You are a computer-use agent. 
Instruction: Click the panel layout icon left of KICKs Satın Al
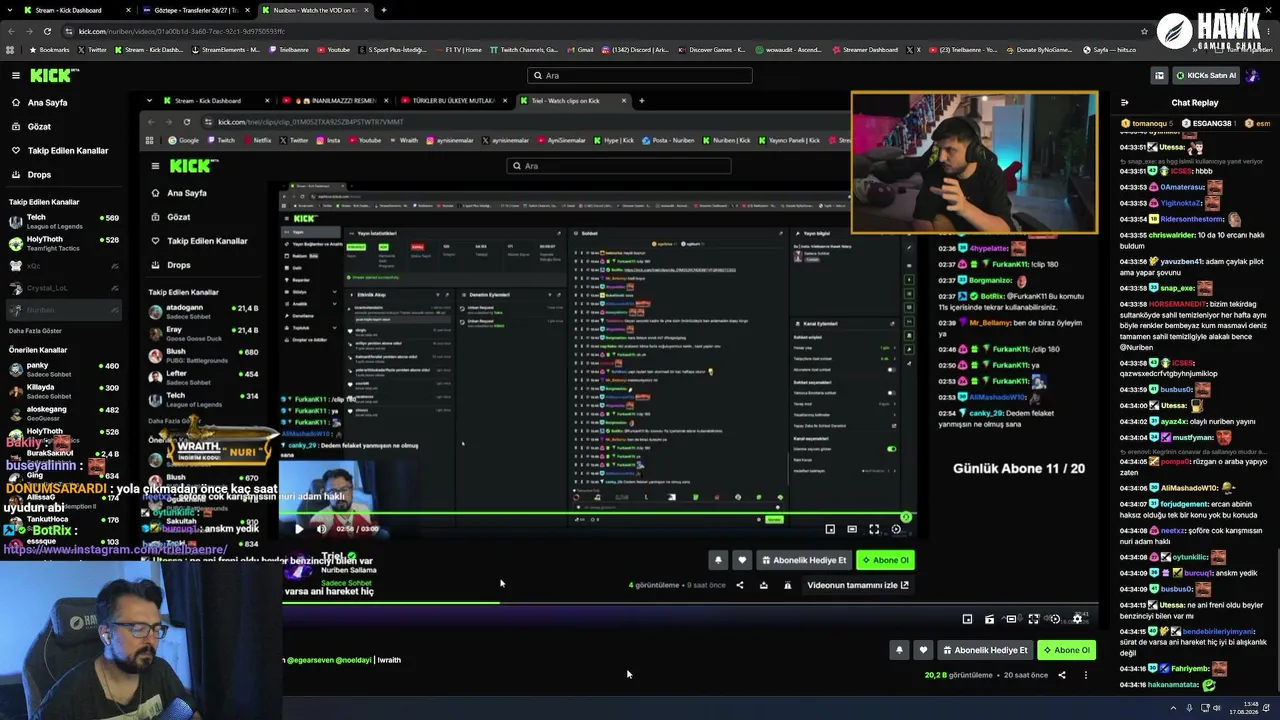point(1159,75)
